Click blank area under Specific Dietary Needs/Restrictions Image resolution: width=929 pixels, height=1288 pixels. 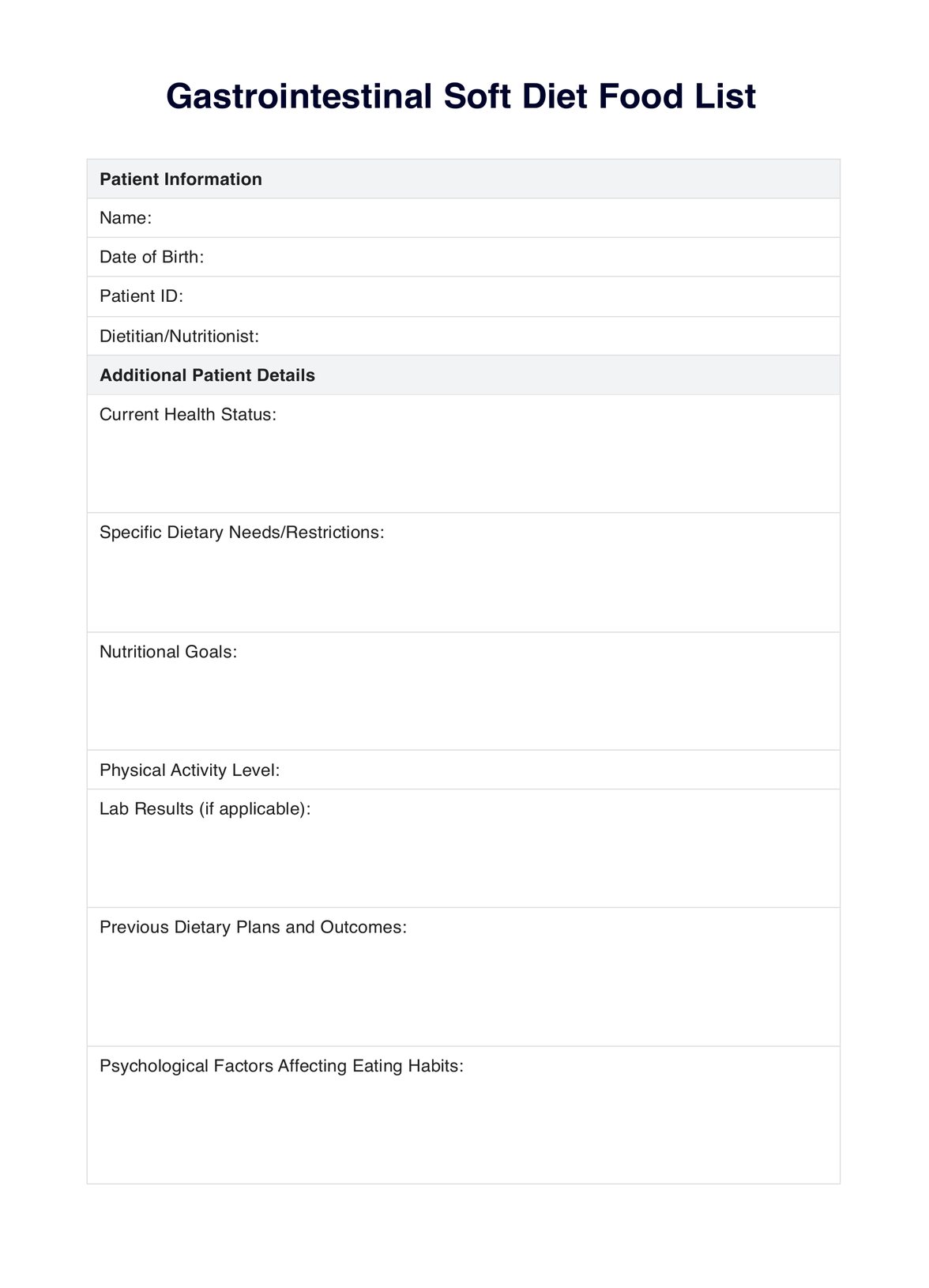tap(463, 589)
